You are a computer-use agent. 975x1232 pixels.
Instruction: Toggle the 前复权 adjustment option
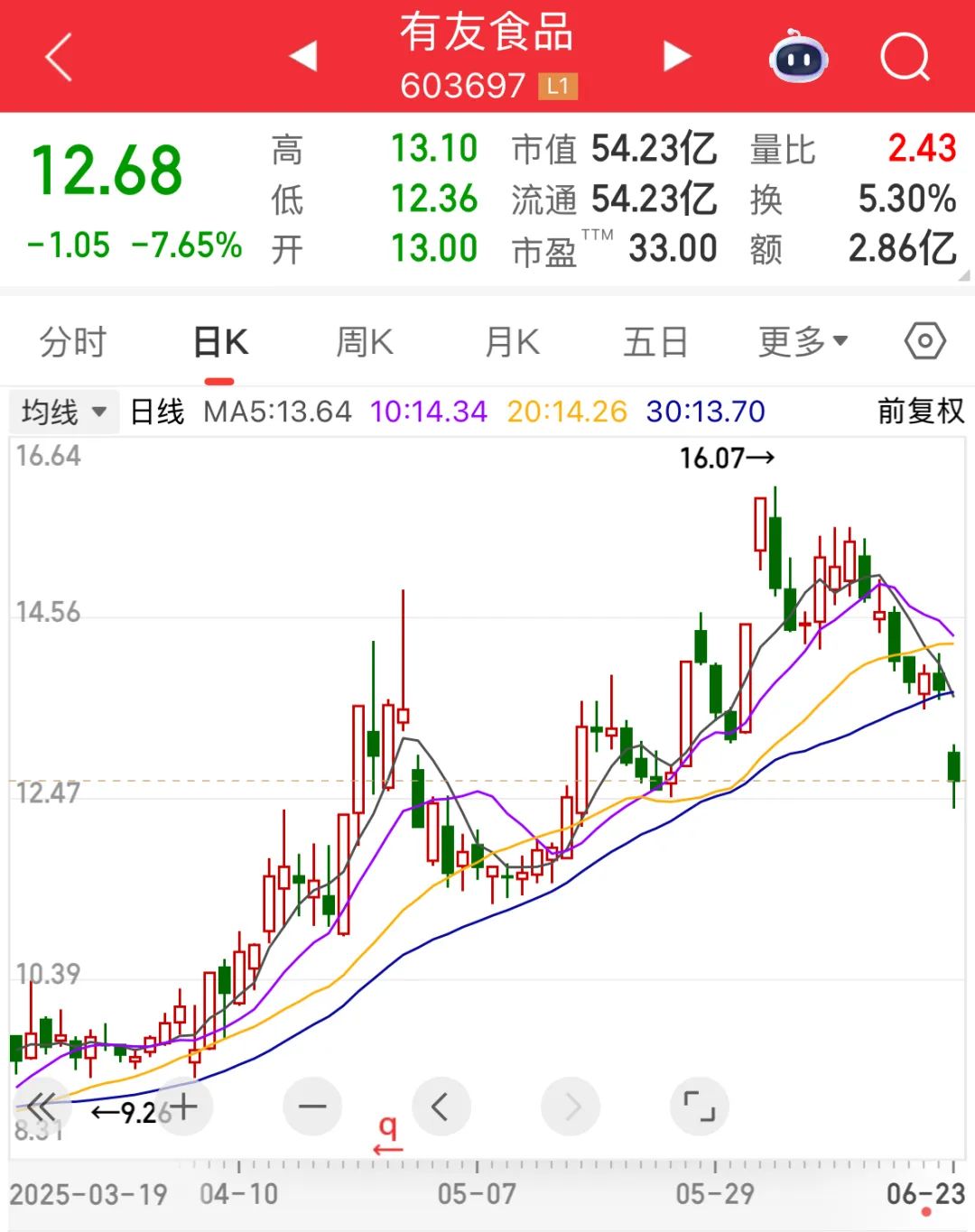[x=921, y=412]
